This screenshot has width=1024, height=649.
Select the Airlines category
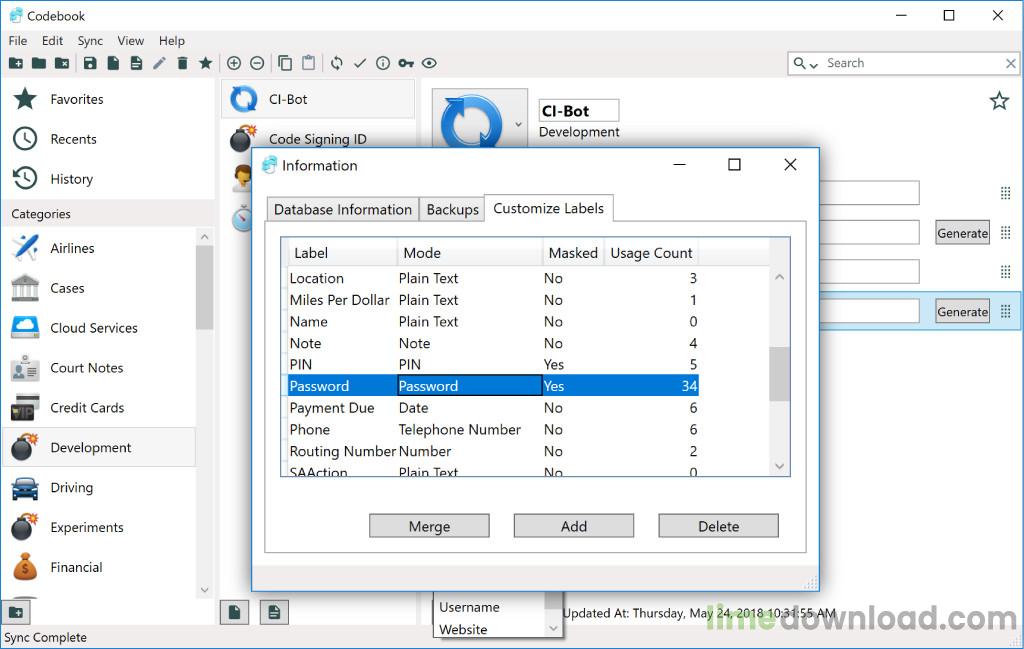tap(99, 248)
